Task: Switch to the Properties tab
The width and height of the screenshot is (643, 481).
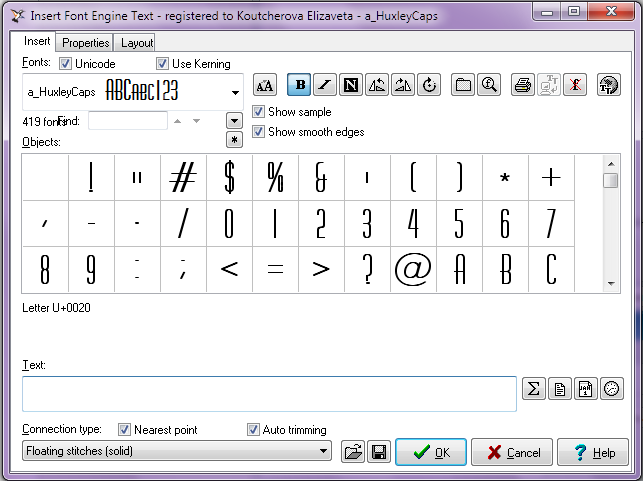Action: pos(85,43)
